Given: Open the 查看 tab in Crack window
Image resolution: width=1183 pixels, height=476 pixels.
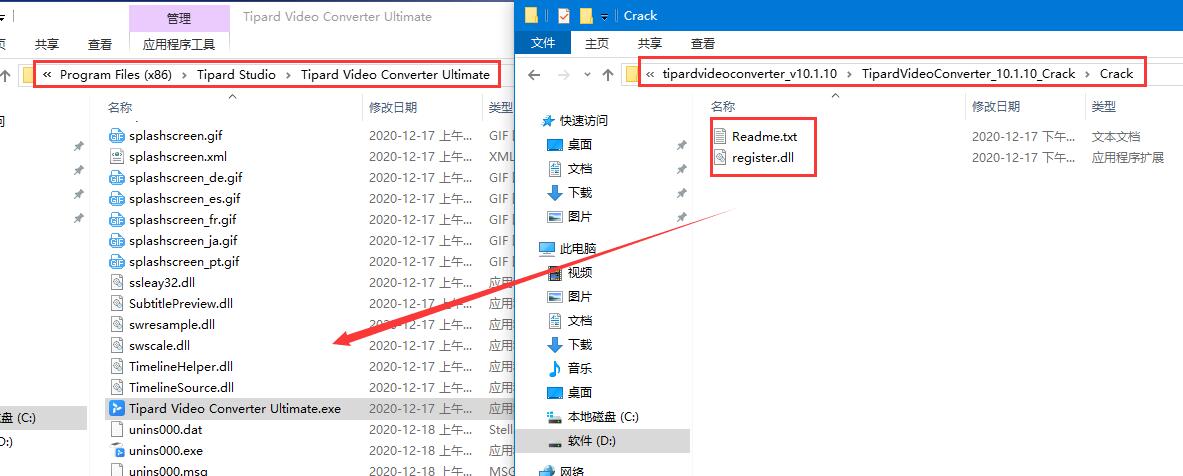Looking at the screenshot, I should pyautogui.click(x=702, y=44).
